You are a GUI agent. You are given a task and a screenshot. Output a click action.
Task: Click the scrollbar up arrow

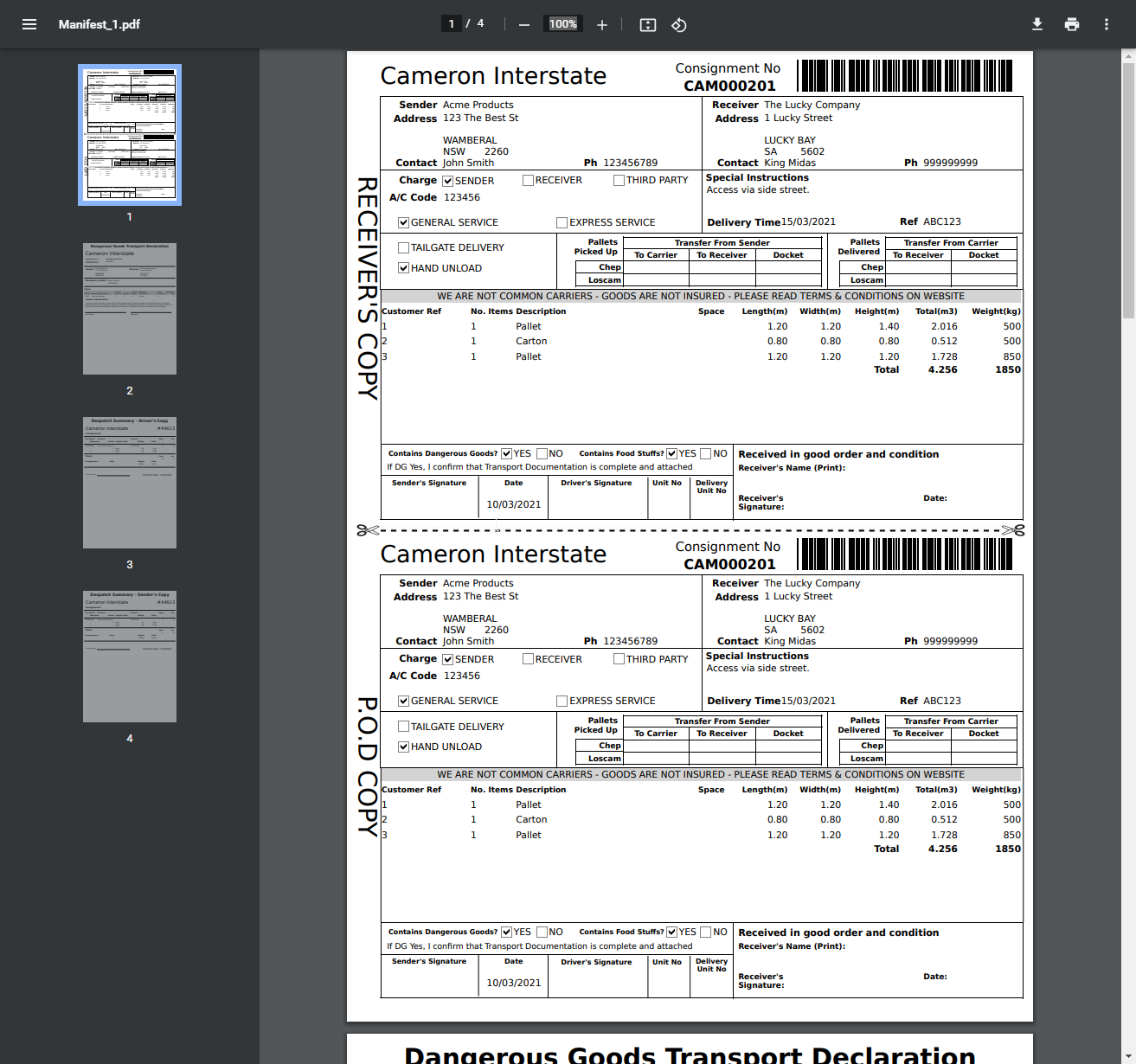pyautogui.click(x=1128, y=55)
